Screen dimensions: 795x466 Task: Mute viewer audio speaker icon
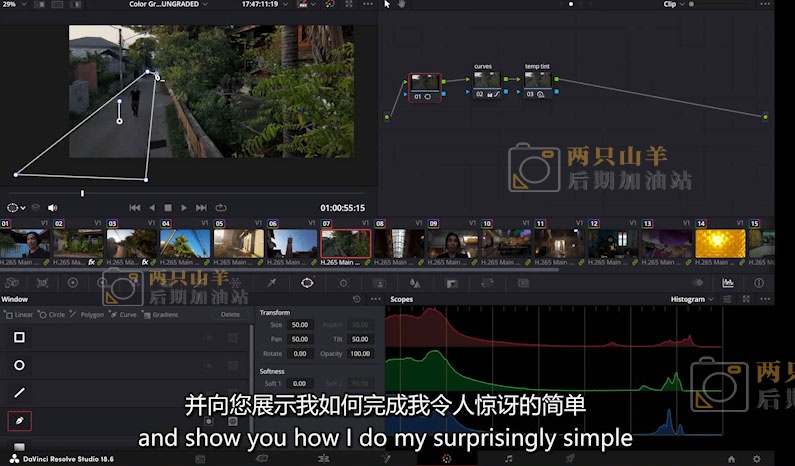pos(53,208)
